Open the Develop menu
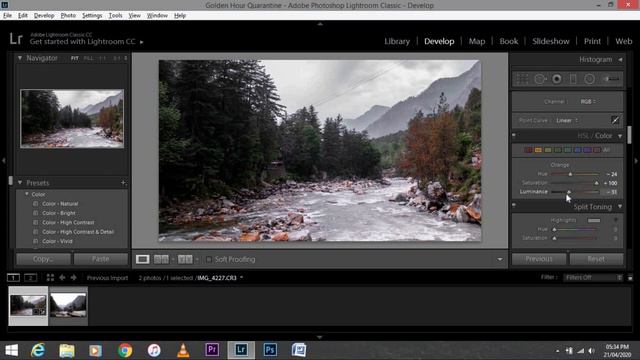The width and height of the screenshot is (640, 360). click(44, 16)
